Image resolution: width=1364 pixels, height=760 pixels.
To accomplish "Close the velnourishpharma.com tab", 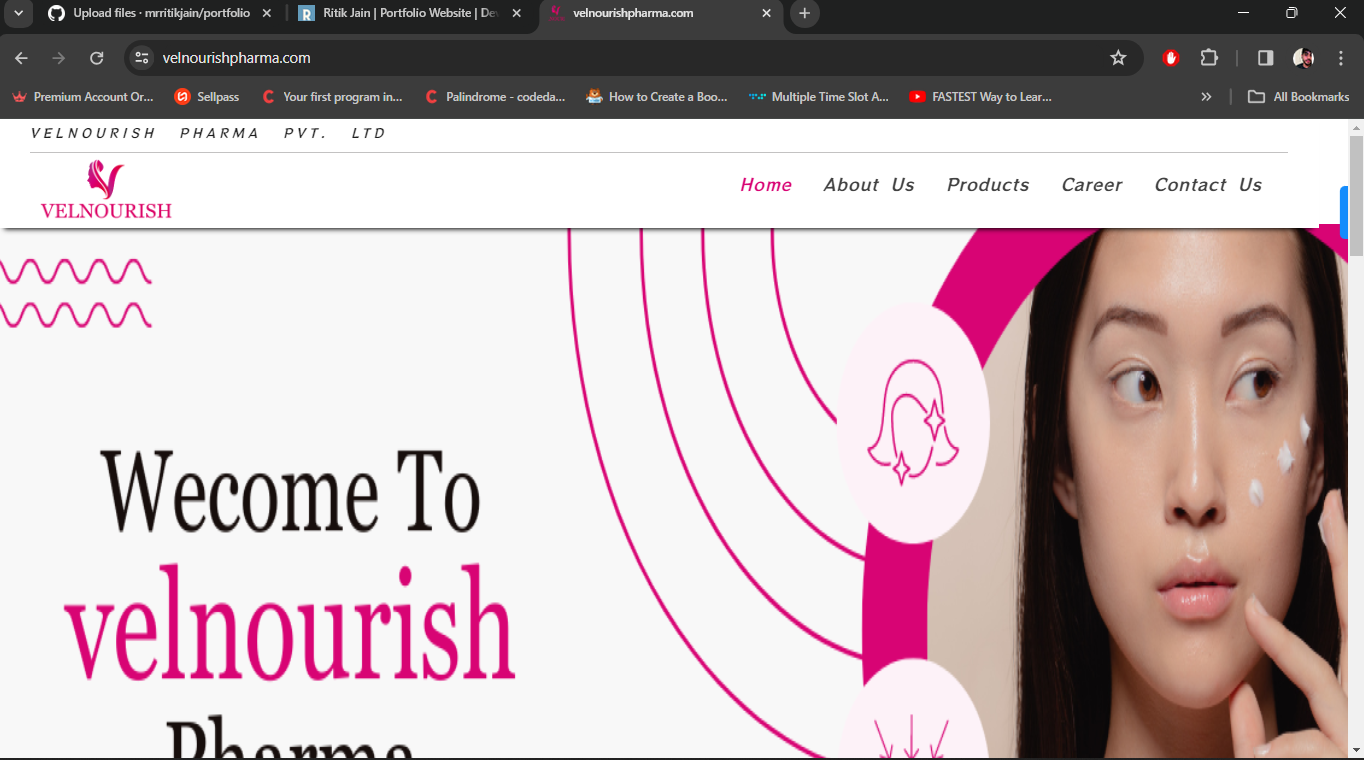I will click(x=766, y=13).
